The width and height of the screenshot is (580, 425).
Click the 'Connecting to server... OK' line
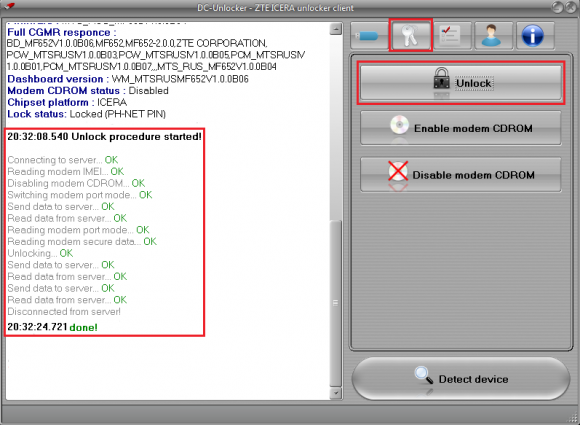tap(63, 160)
